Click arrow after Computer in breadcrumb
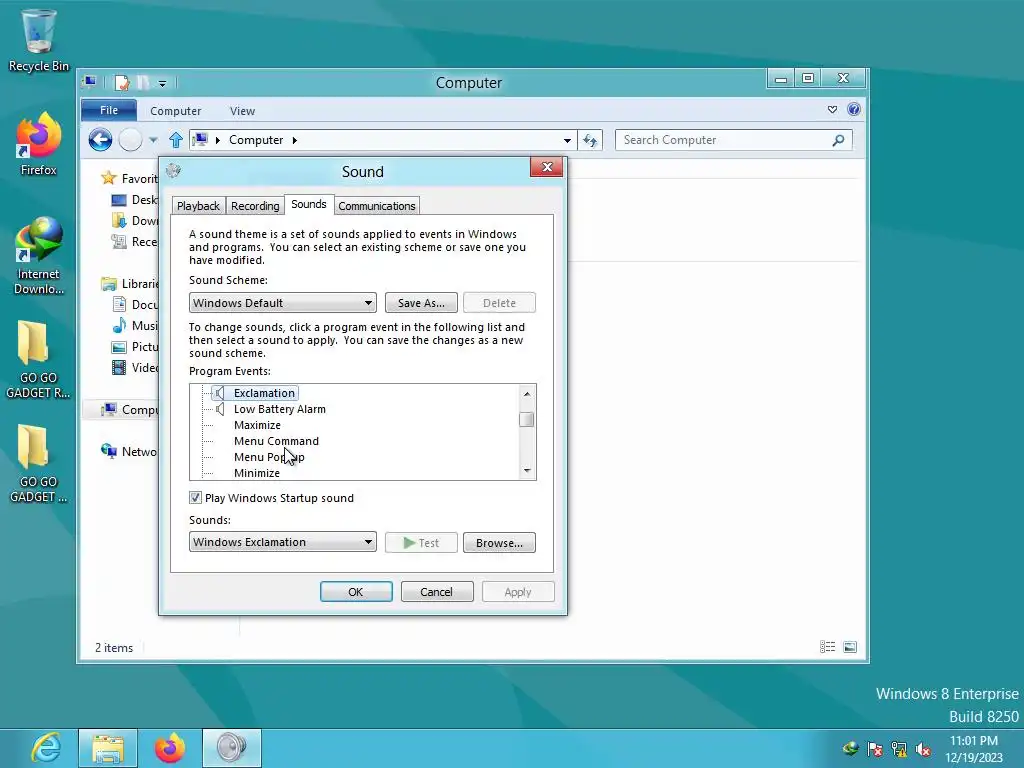Screen dimensions: 1024x768 [x=295, y=140]
